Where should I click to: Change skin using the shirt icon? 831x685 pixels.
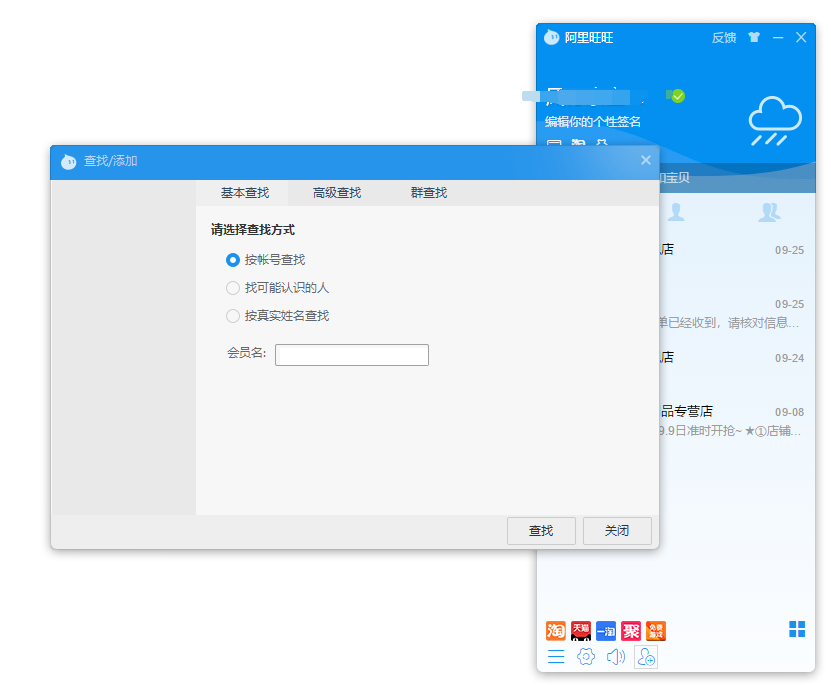click(754, 37)
